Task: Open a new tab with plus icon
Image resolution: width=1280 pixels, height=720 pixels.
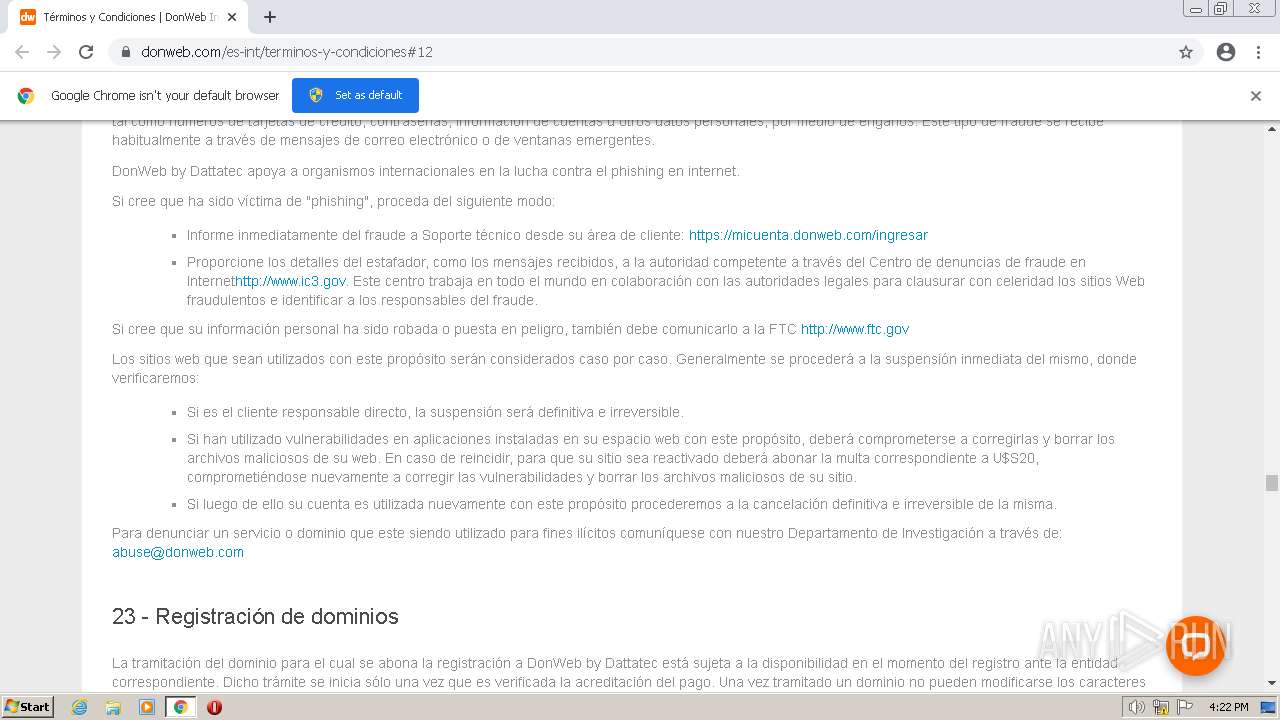Action: coord(270,17)
